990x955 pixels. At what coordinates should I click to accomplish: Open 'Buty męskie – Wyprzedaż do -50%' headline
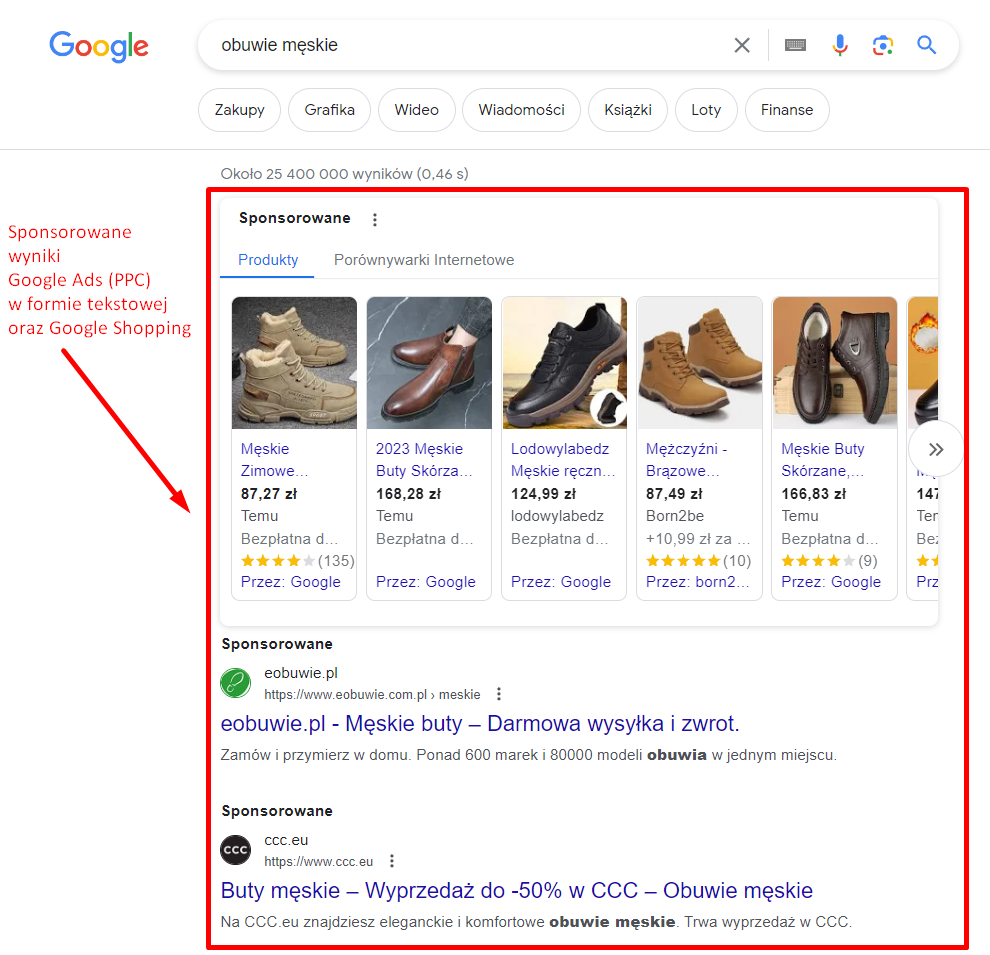click(x=516, y=891)
